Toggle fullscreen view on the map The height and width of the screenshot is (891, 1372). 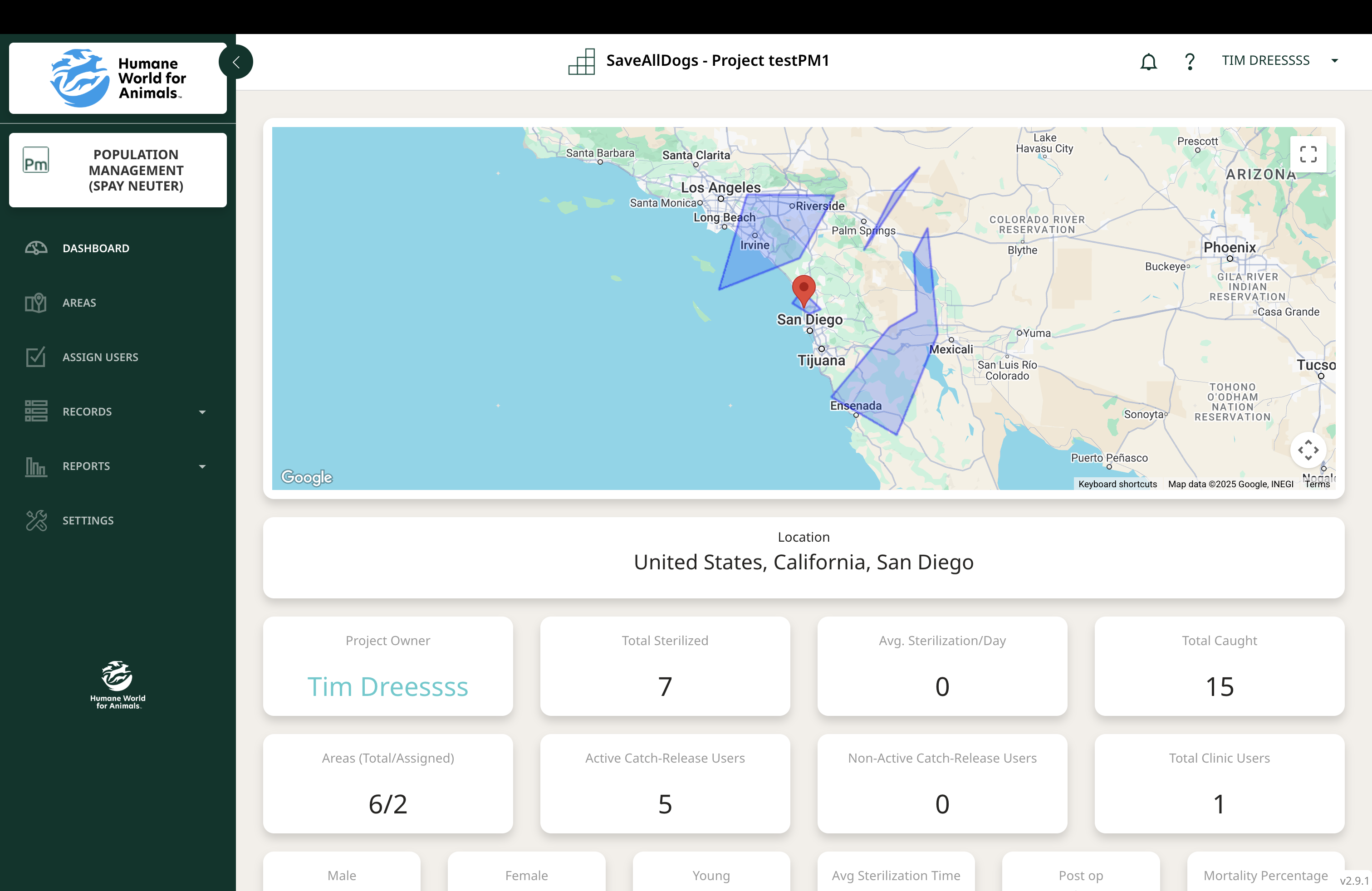[x=1308, y=154]
